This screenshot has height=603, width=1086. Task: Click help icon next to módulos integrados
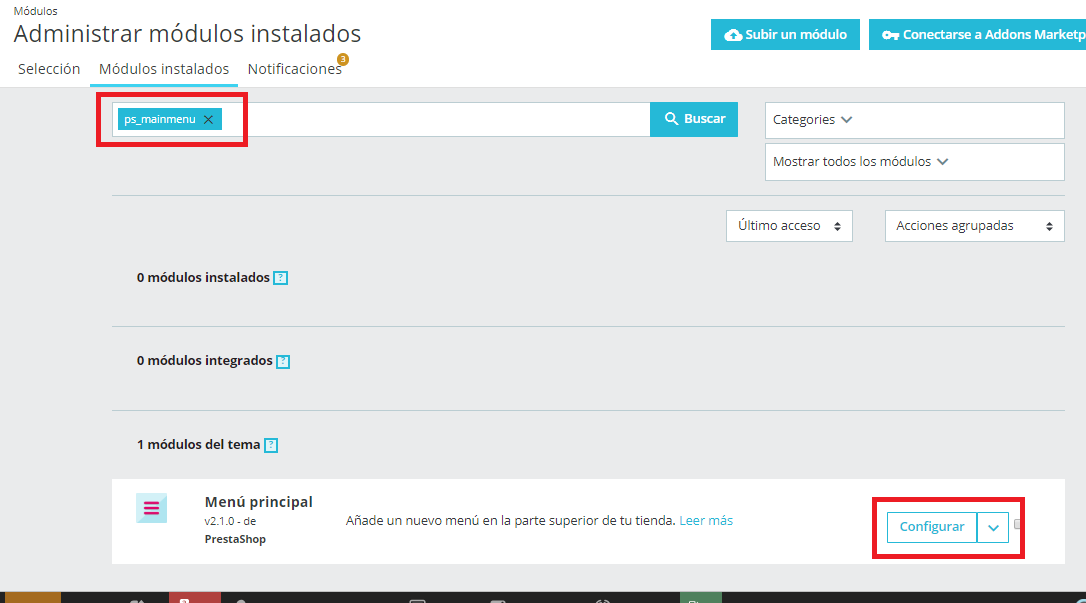pyautogui.click(x=283, y=361)
